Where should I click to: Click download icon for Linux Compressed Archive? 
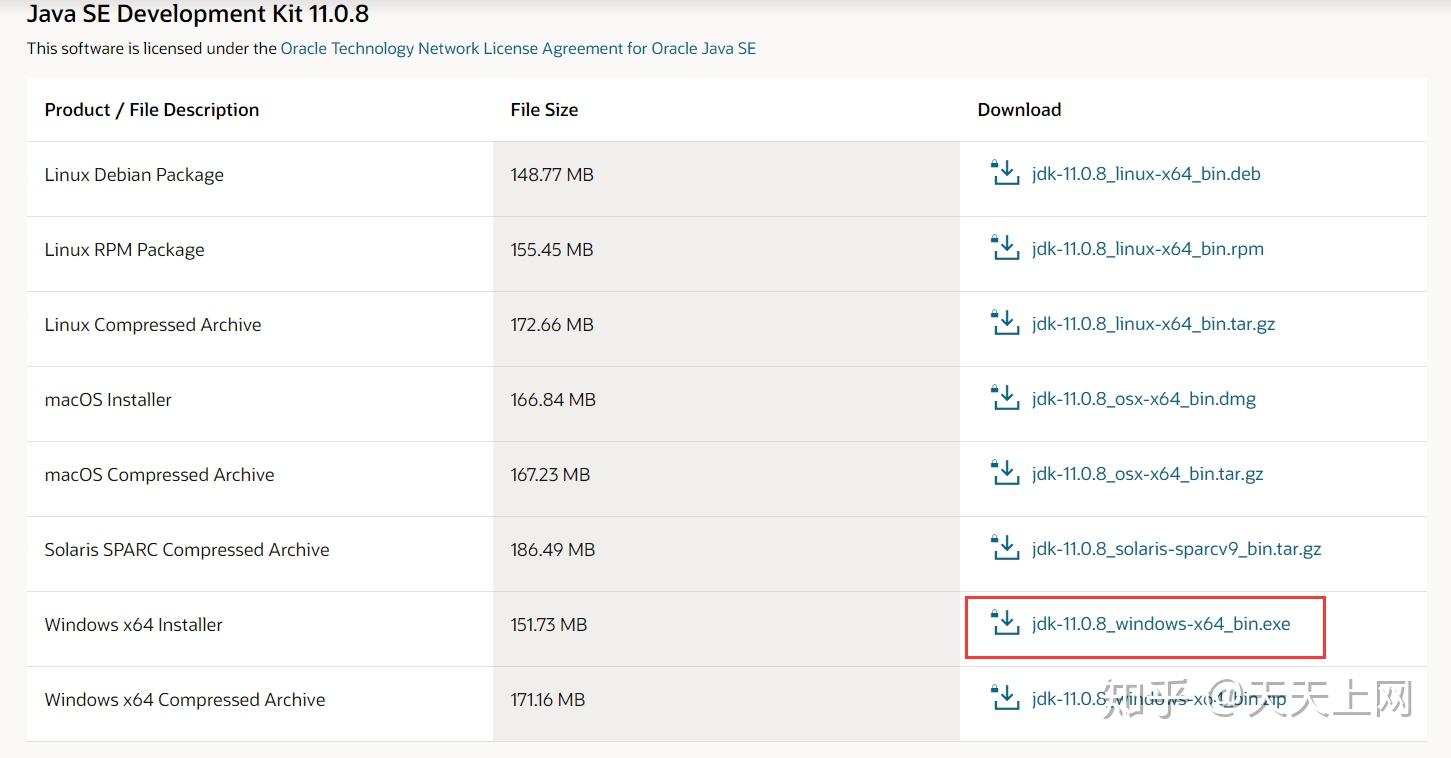1004,323
